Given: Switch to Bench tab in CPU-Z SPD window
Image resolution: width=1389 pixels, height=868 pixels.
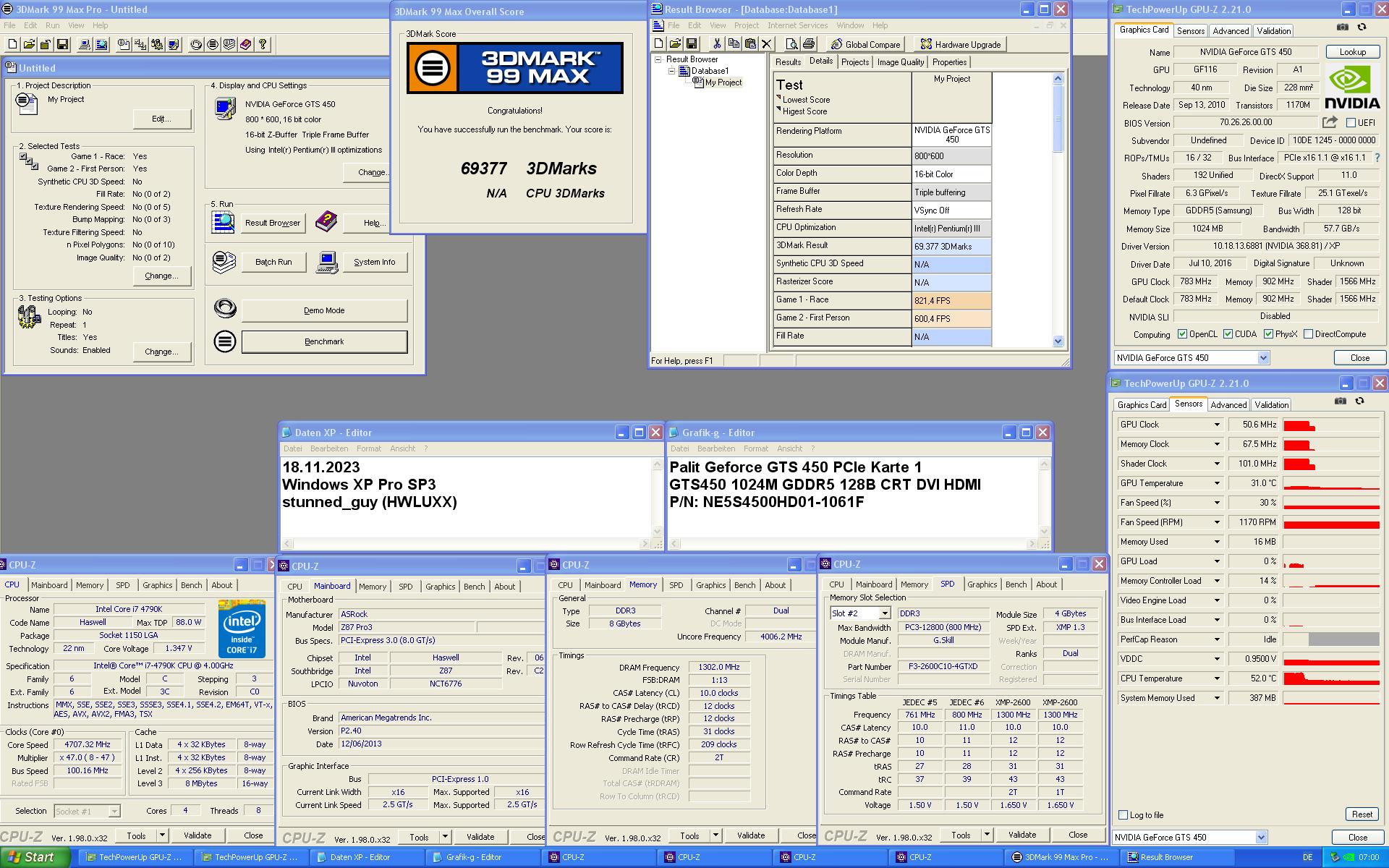Looking at the screenshot, I should [x=1016, y=584].
